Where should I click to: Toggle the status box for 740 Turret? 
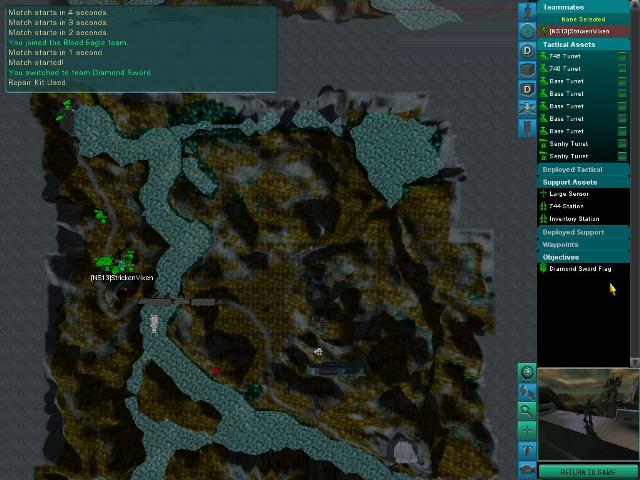(622, 69)
